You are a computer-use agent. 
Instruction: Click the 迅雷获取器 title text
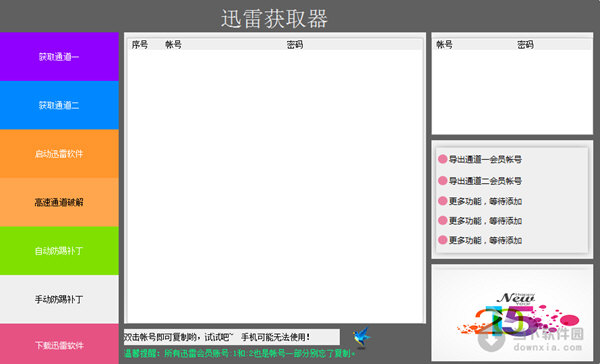point(274,18)
